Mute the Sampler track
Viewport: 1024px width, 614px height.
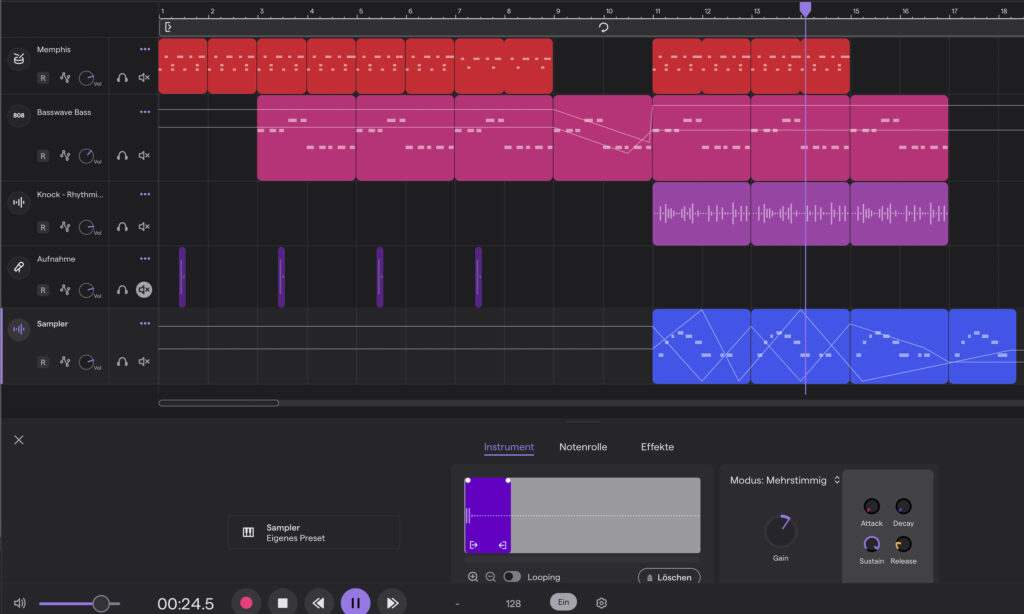(x=144, y=361)
